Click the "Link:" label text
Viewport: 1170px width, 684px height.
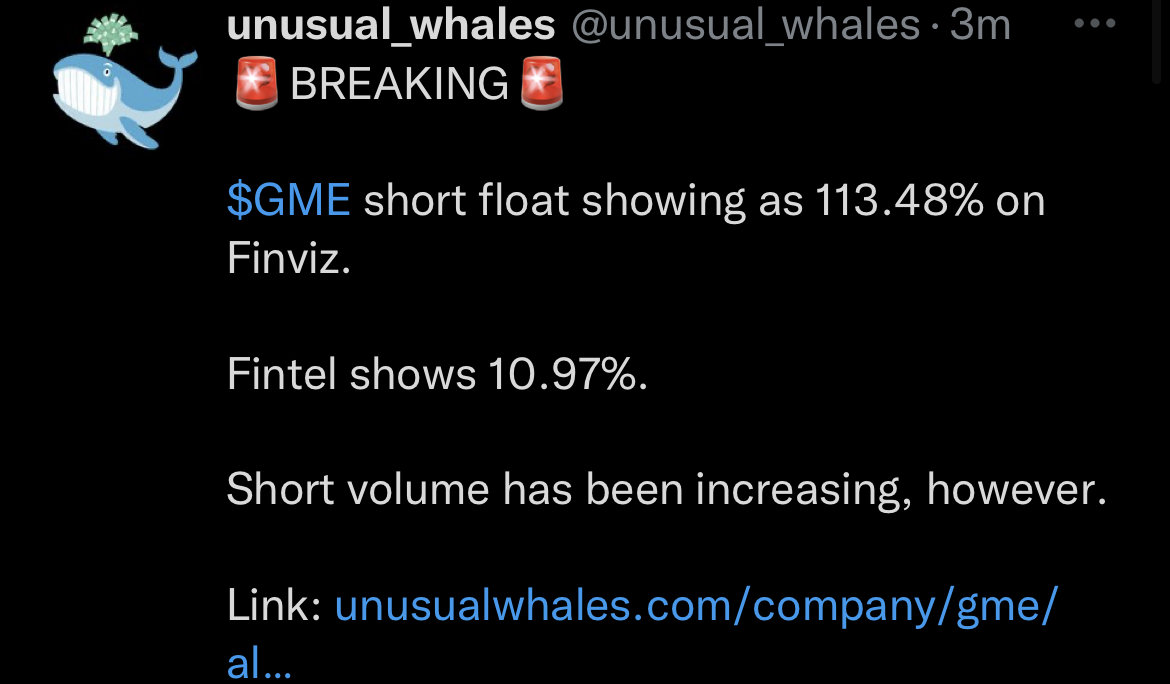[274, 605]
